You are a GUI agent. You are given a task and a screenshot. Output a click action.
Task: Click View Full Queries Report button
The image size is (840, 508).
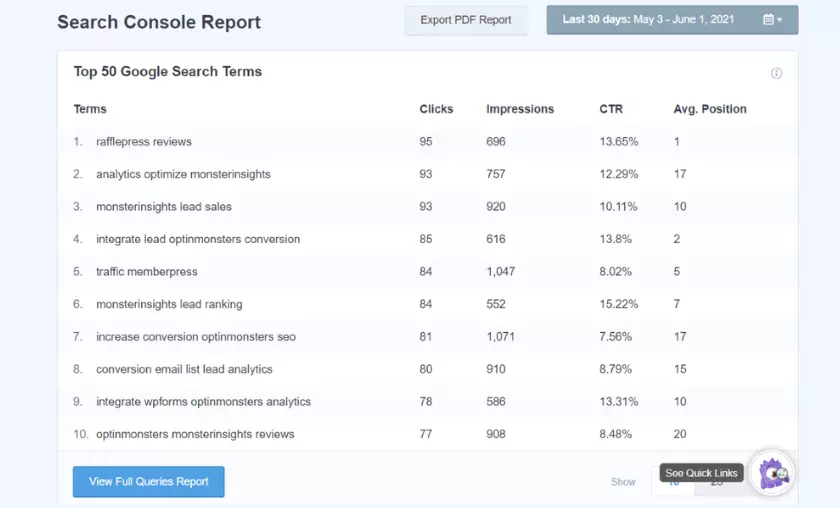point(148,481)
